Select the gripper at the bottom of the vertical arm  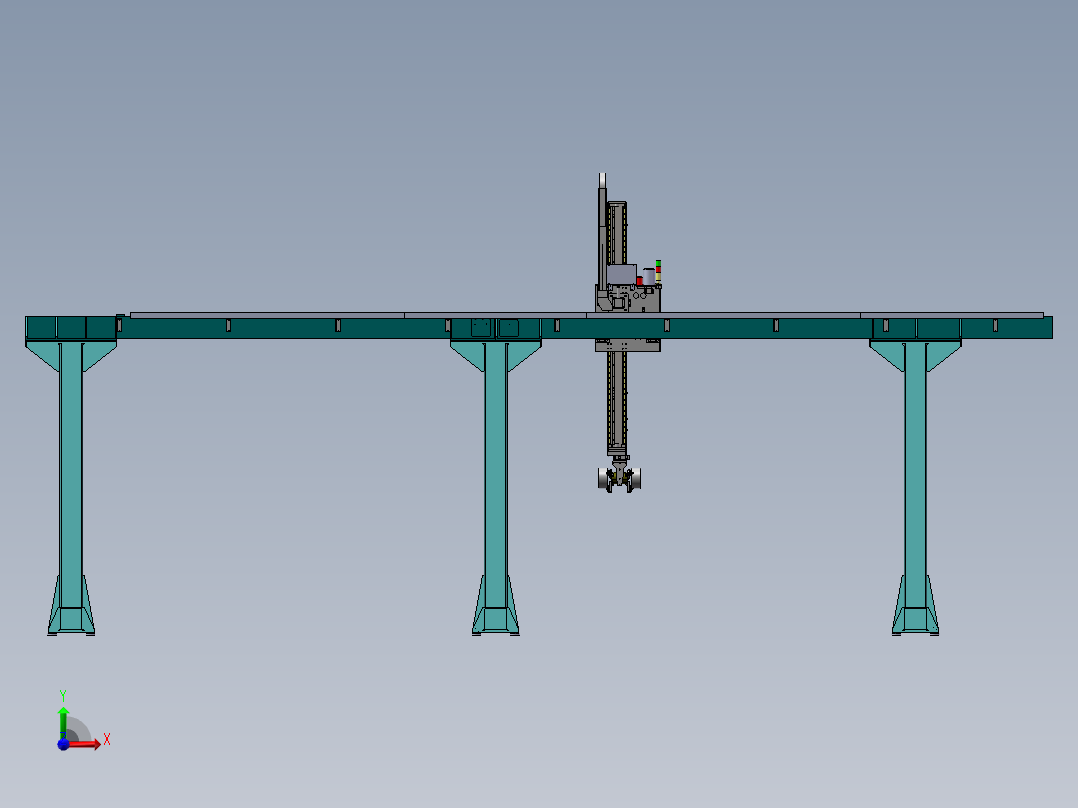[x=619, y=476]
